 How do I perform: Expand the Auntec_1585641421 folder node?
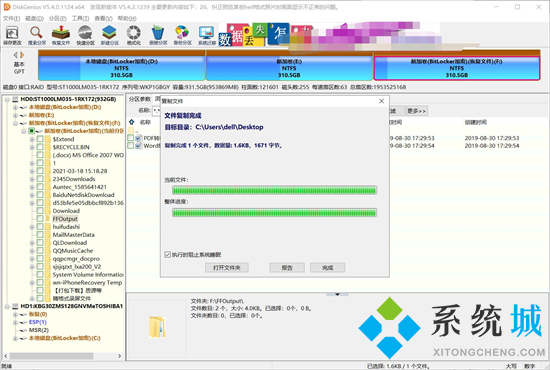pyautogui.click(x=32, y=187)
